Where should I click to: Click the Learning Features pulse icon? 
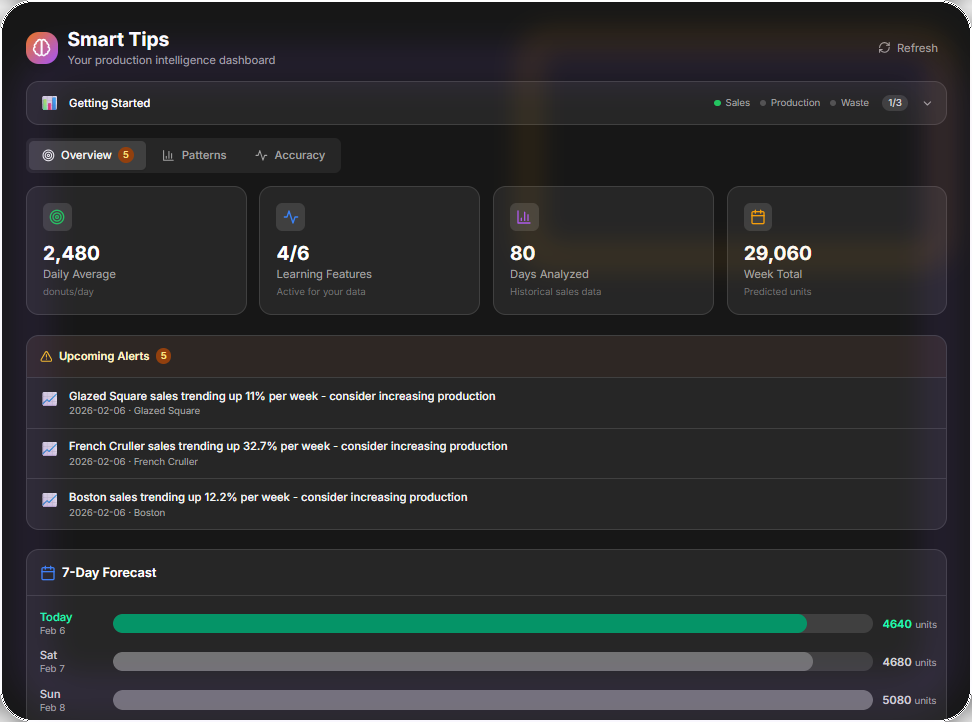[291, 217]
